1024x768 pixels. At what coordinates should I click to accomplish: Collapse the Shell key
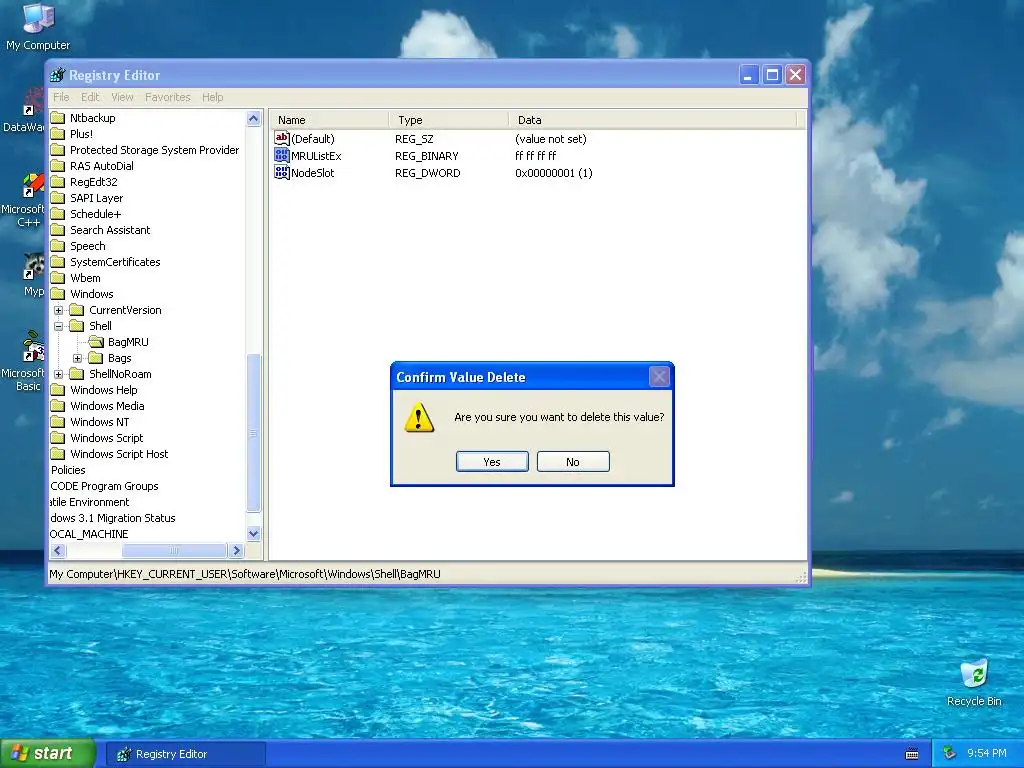click(x=58, y=326)
